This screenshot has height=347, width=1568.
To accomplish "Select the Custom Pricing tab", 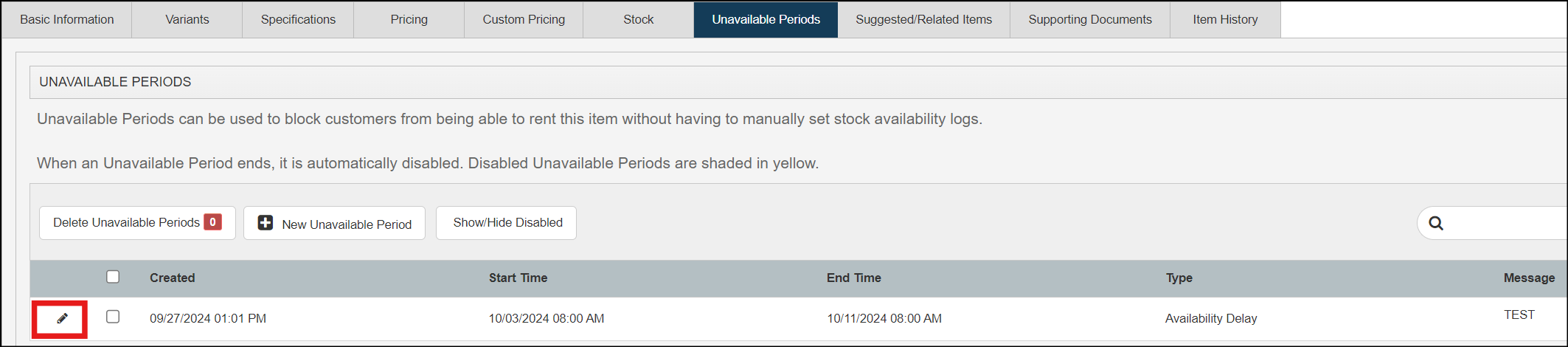I will [x=524, y=20].
